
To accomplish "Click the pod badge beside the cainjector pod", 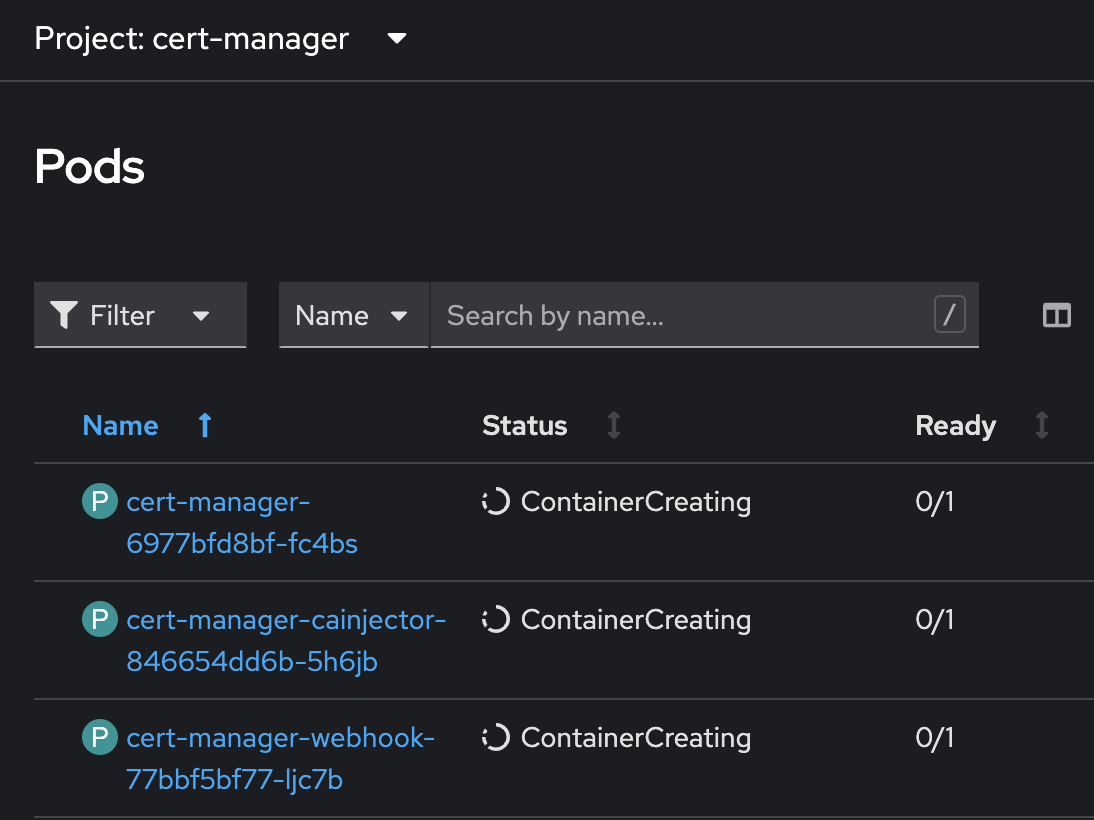I will point(99,619).
